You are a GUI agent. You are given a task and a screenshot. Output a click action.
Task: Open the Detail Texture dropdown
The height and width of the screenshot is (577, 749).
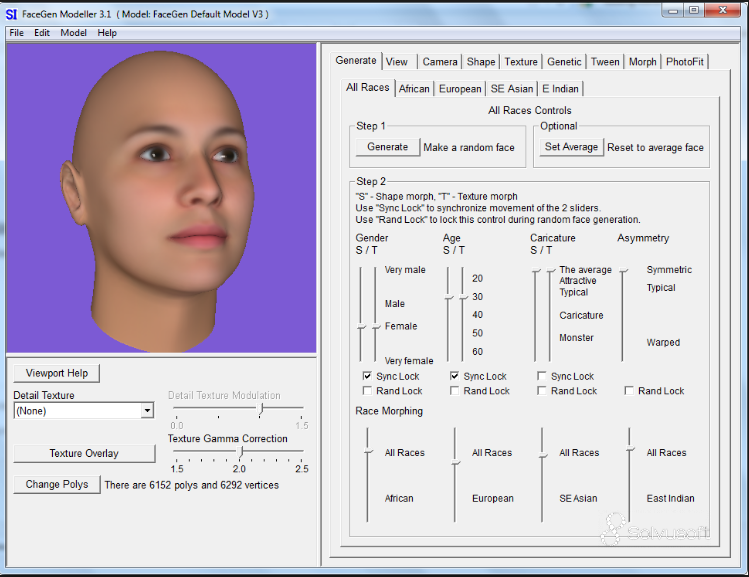tap(148, 411)
